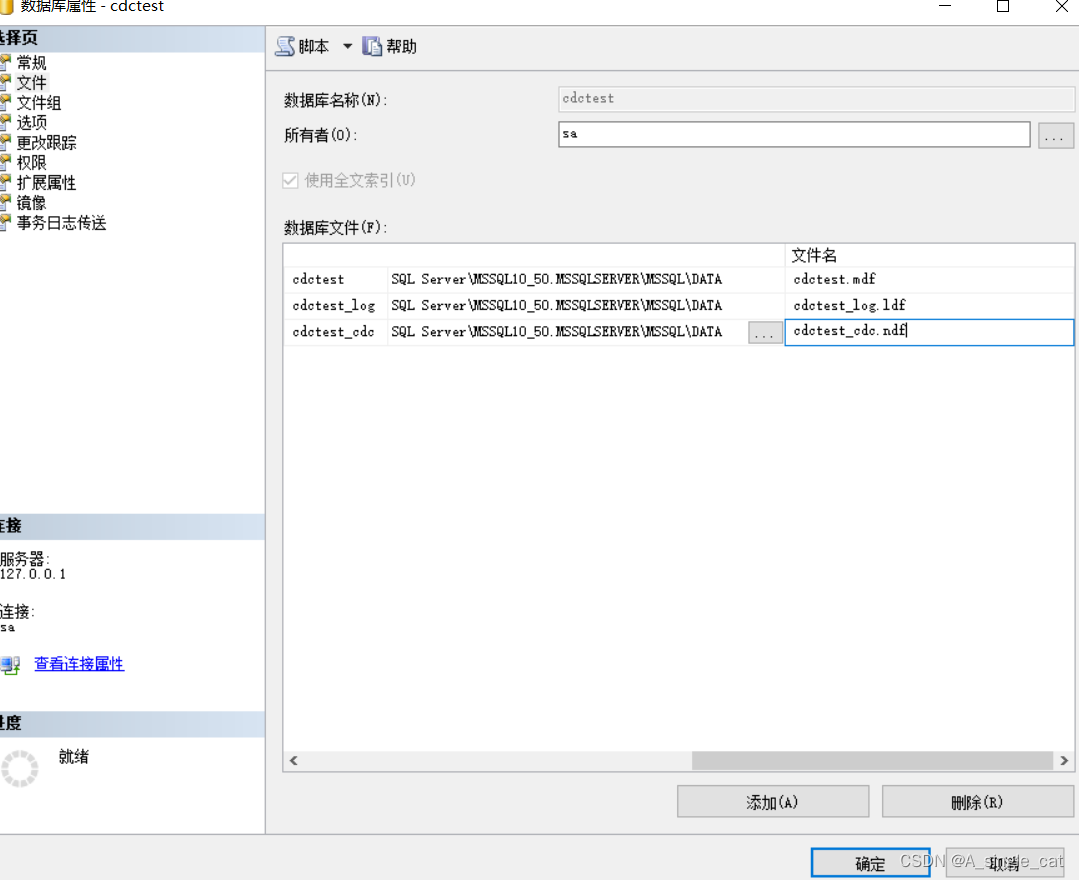Open the owner browse (...) dialog

[1055, 134]
